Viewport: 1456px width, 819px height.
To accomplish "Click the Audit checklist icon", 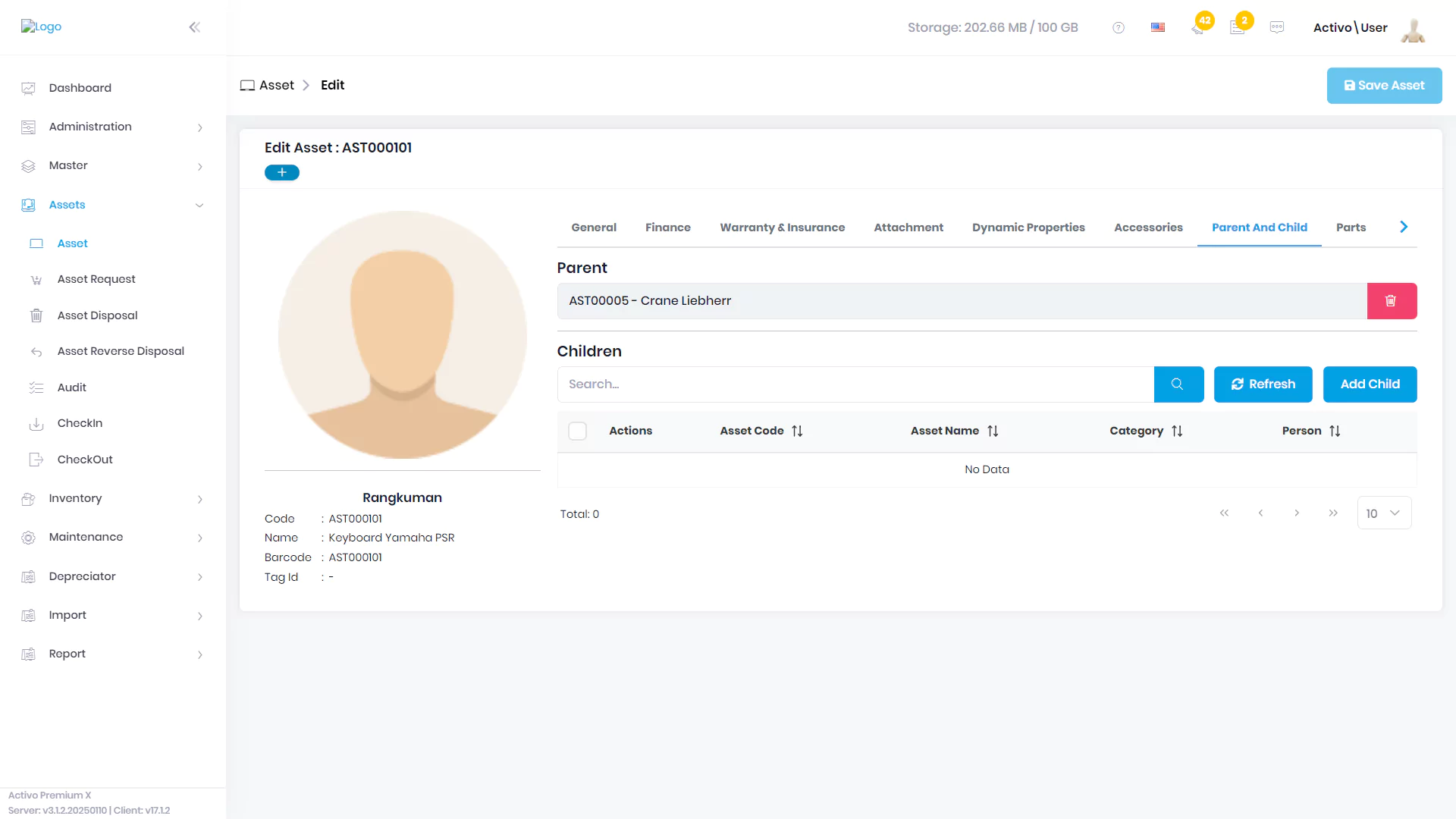I will pos(36,388).
